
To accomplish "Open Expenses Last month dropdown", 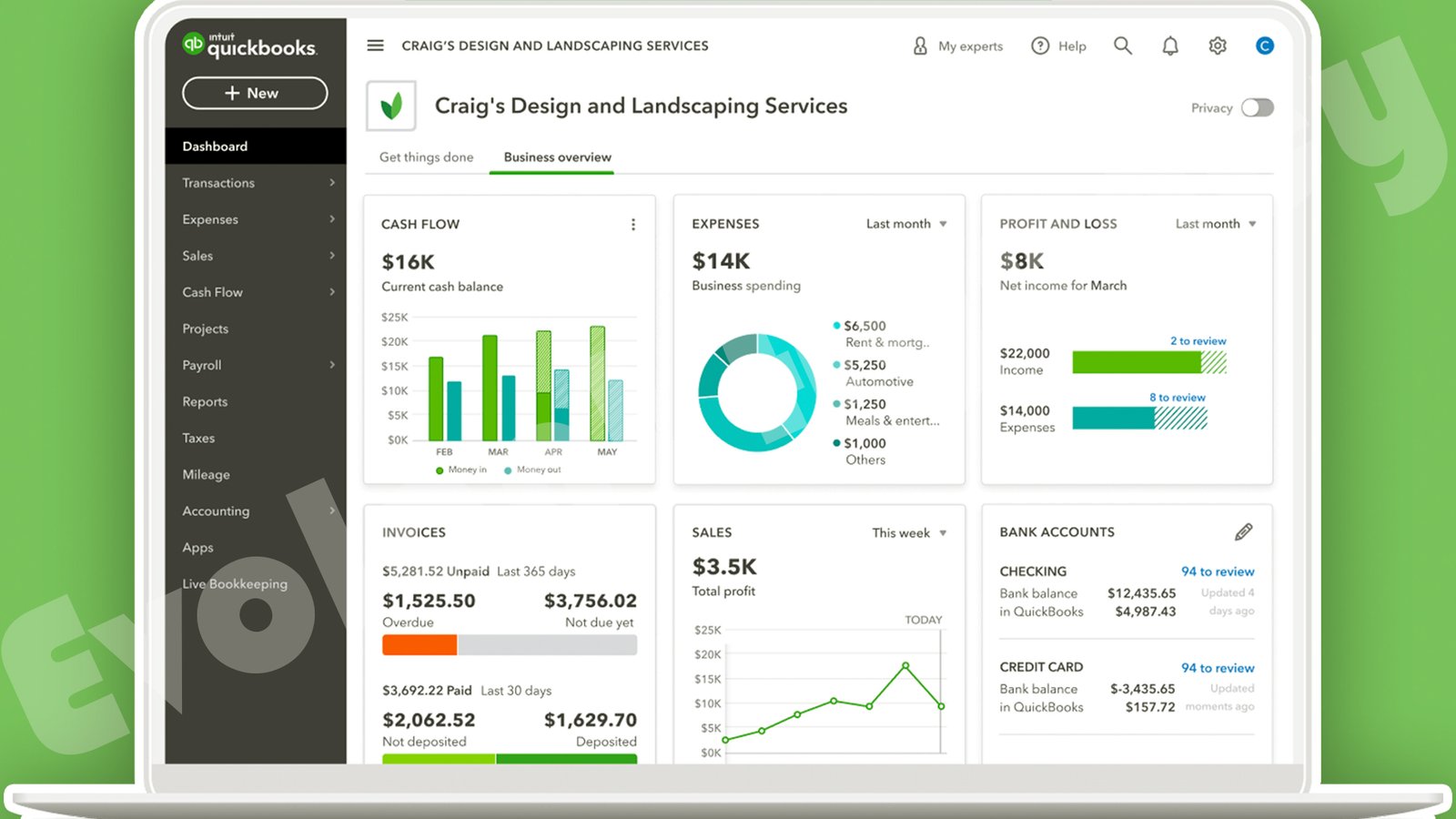I will point(906,224).
